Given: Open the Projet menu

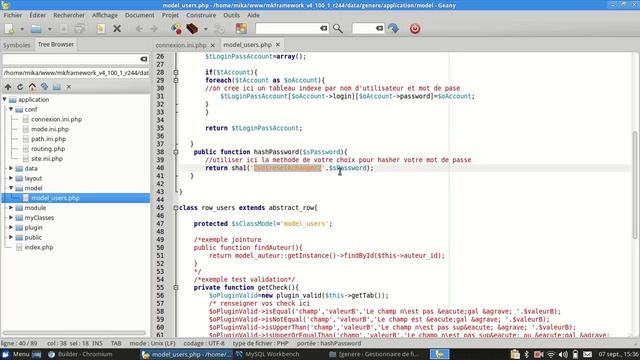Looking at the screenshot, I should click(170, 15).
